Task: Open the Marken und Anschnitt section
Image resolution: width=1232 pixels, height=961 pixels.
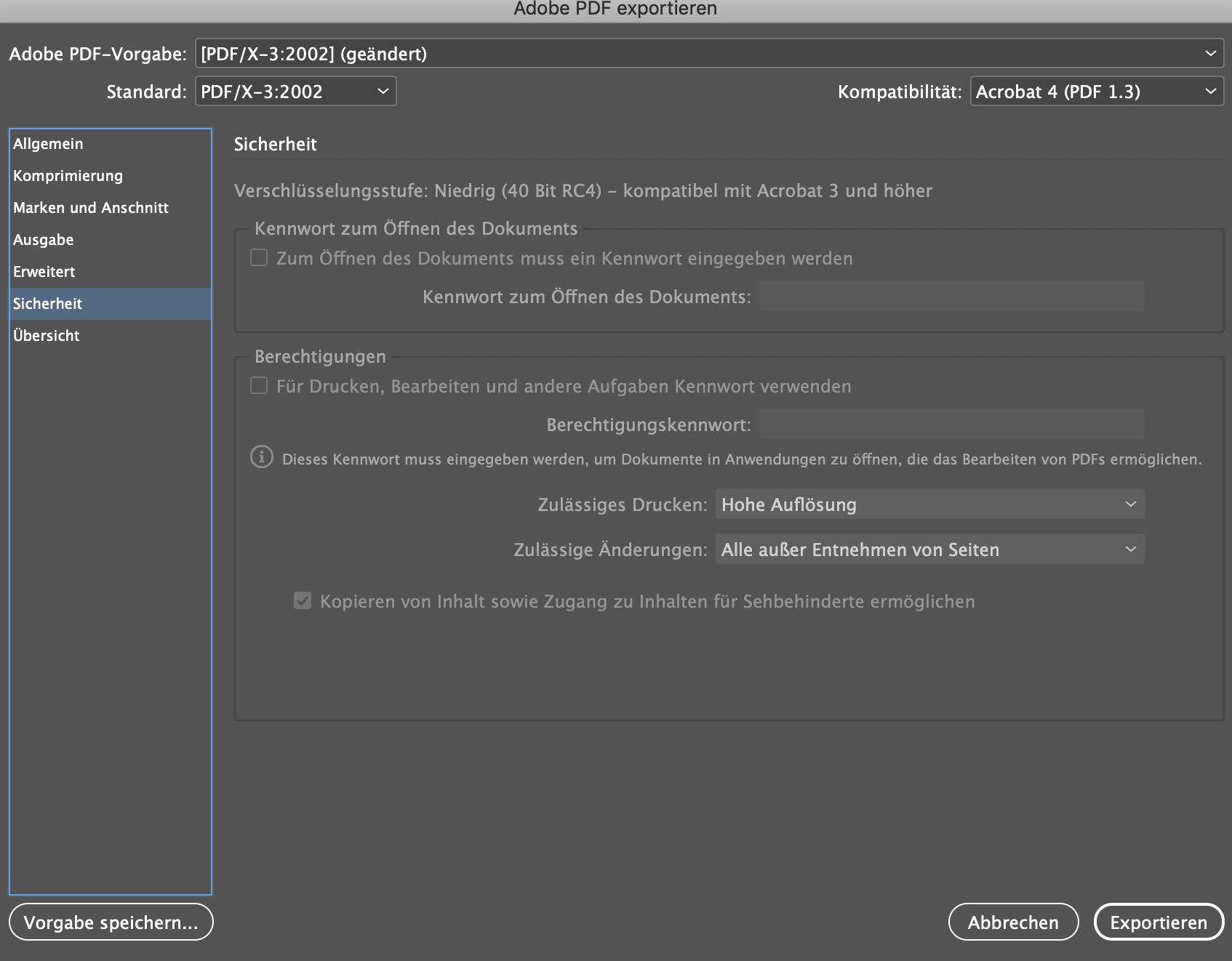Action: pyautogui.click(x=111, y=208)
